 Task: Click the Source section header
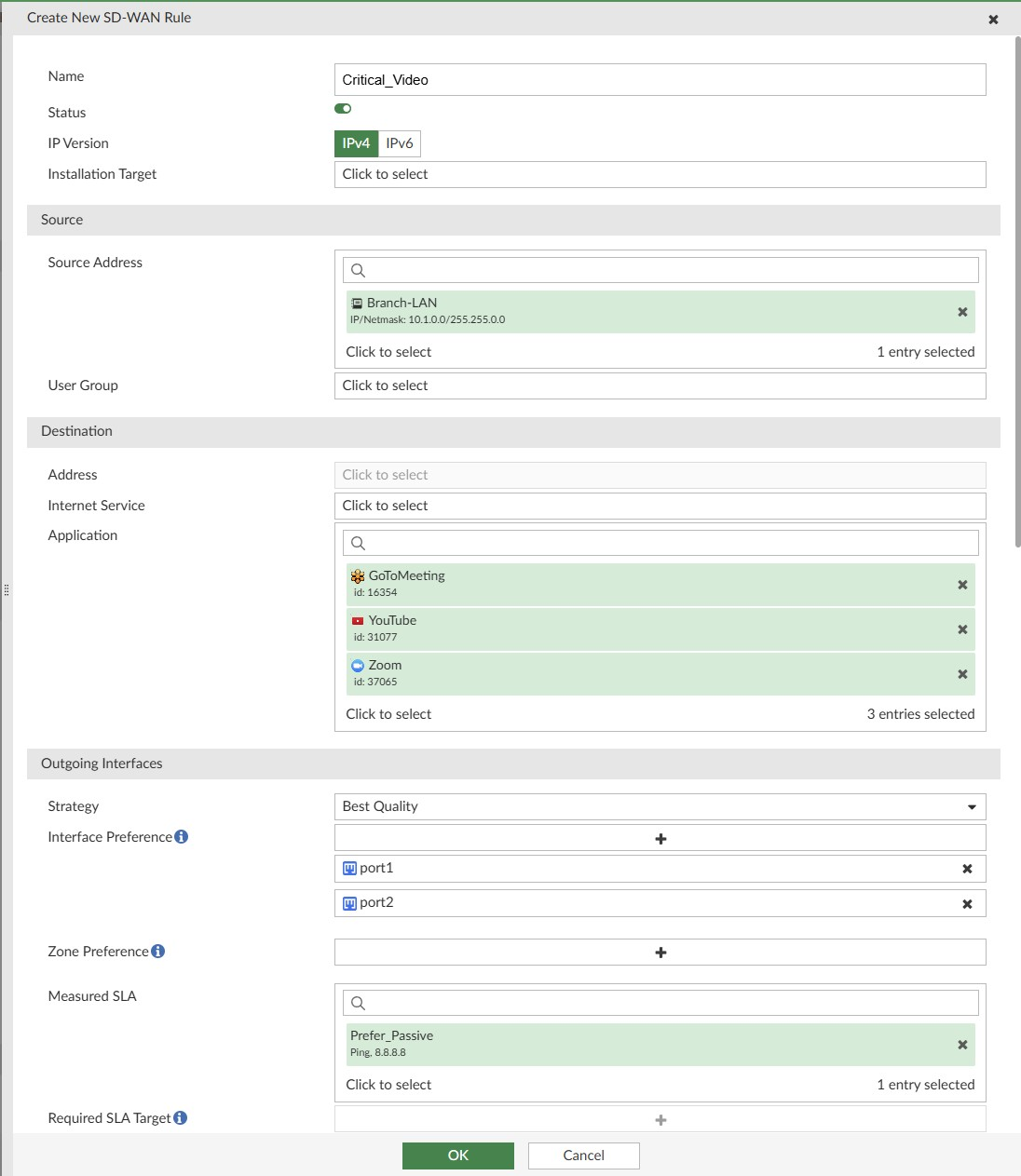click(513, 220)
